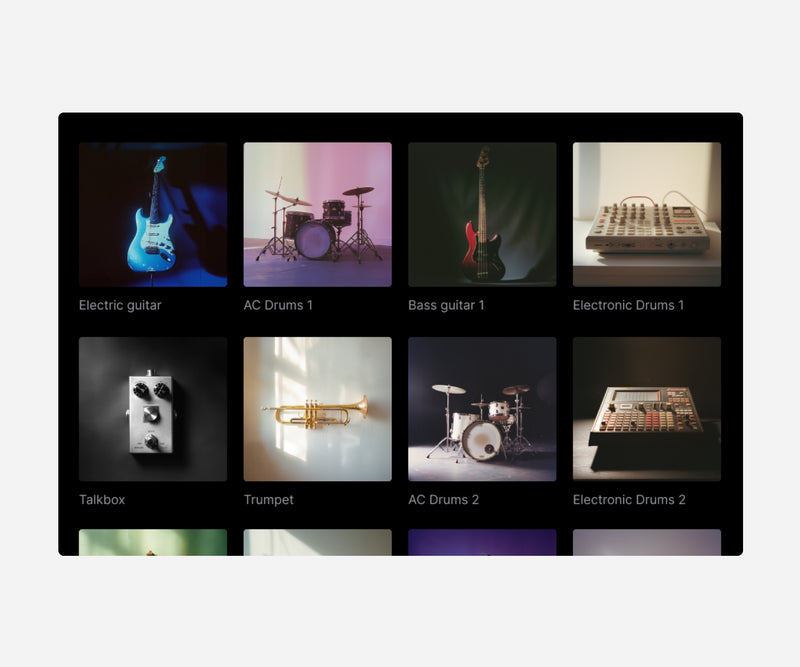Screen dimensions: 800x667
Task: Choose the AC Drums 2 image
Action: coord(482,409)
